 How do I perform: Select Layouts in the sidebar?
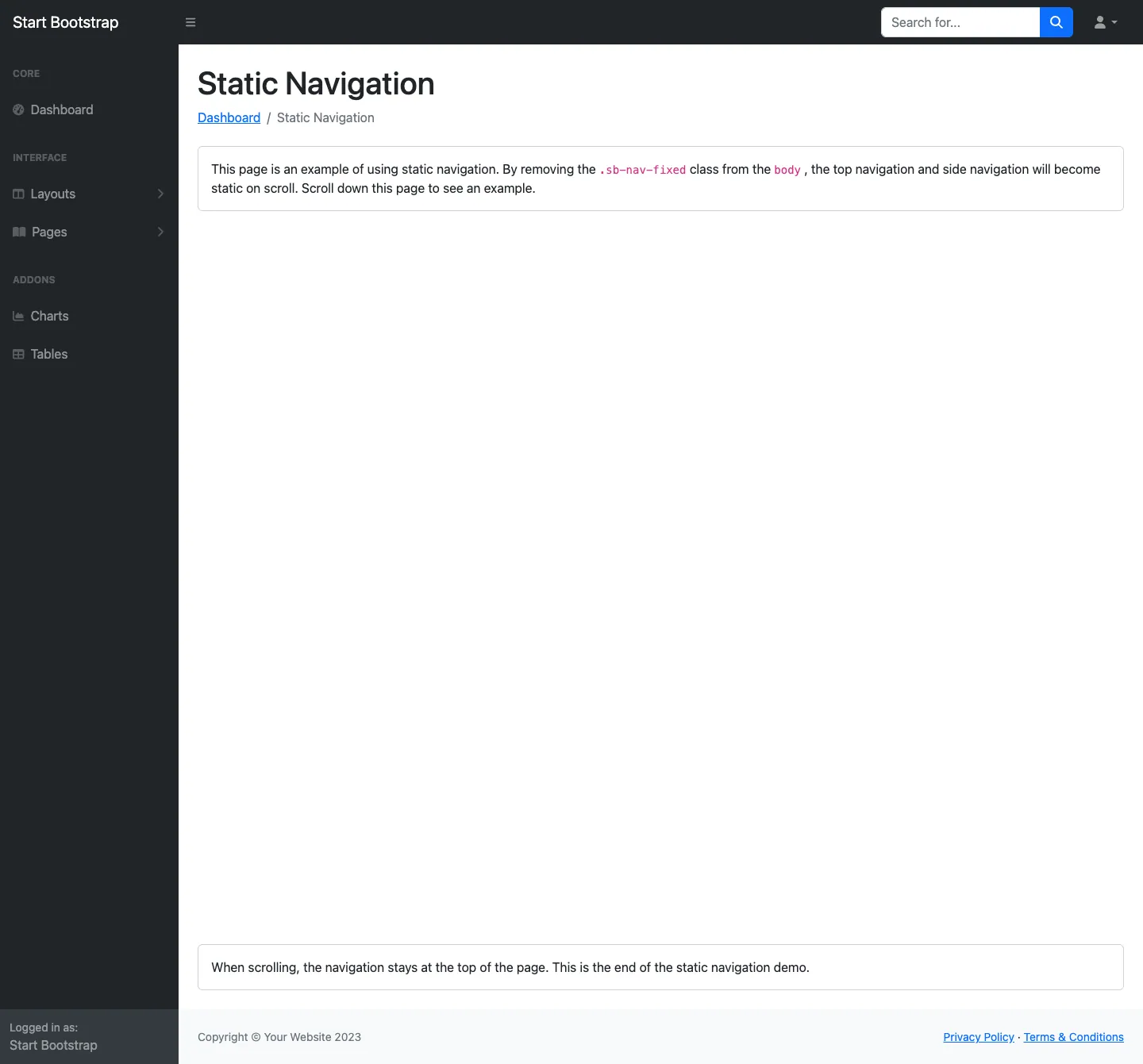coord(89,194)
